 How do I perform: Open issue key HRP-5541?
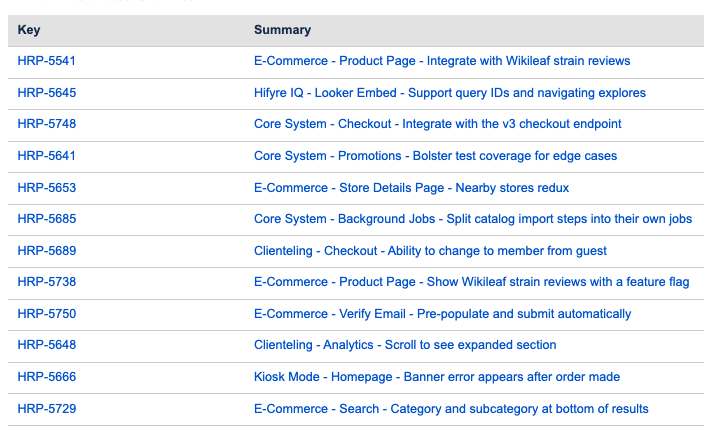[x=47, y=61]
